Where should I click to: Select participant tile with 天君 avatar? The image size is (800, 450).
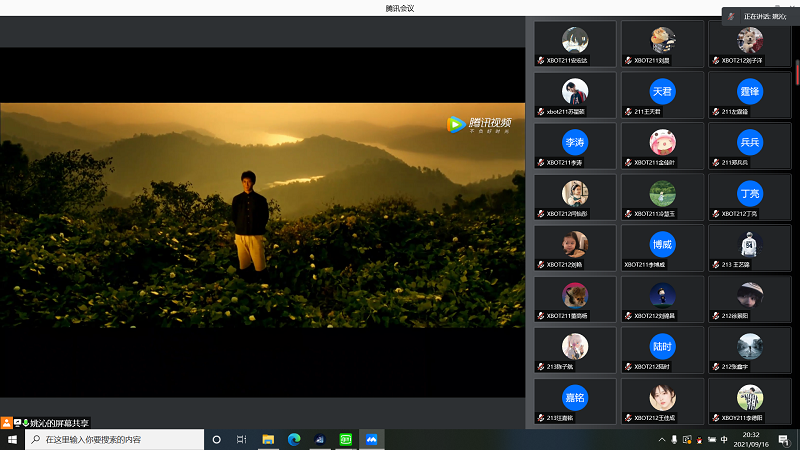(662, 95)
